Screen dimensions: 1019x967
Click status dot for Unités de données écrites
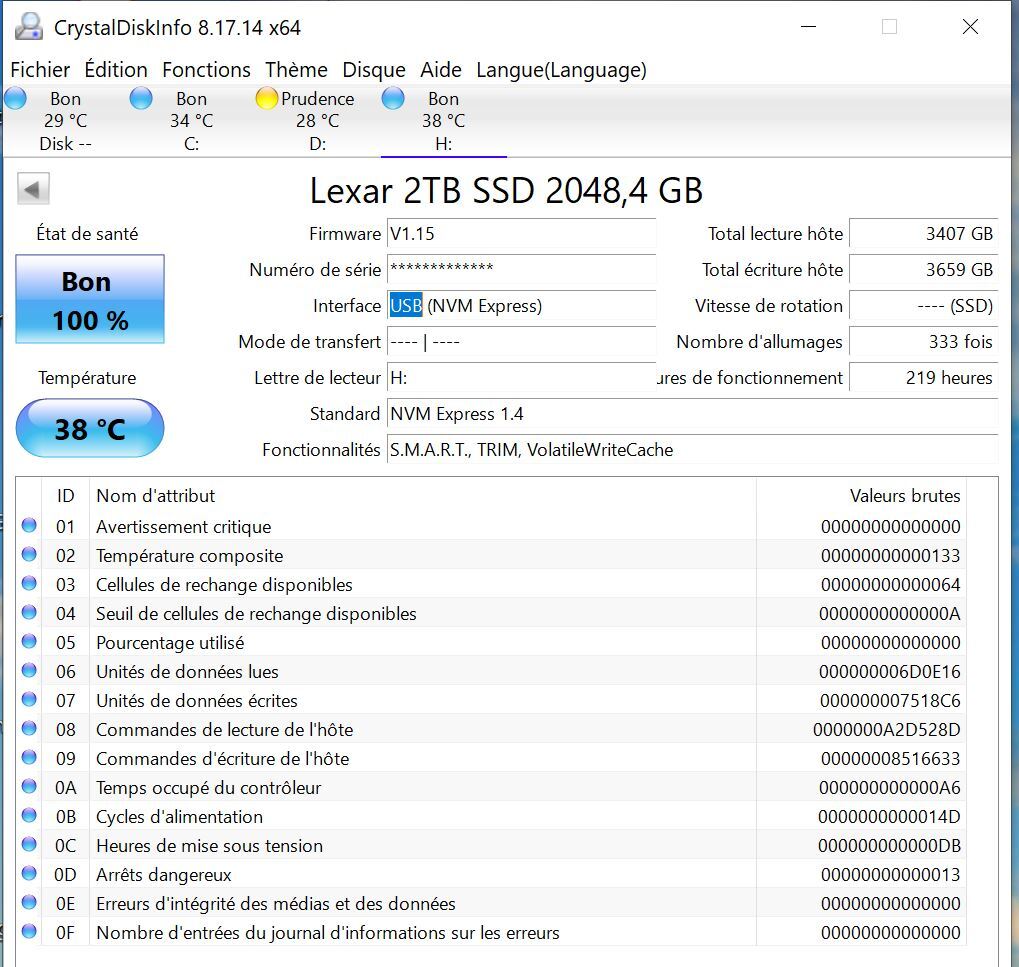click(x=29, y=699)
